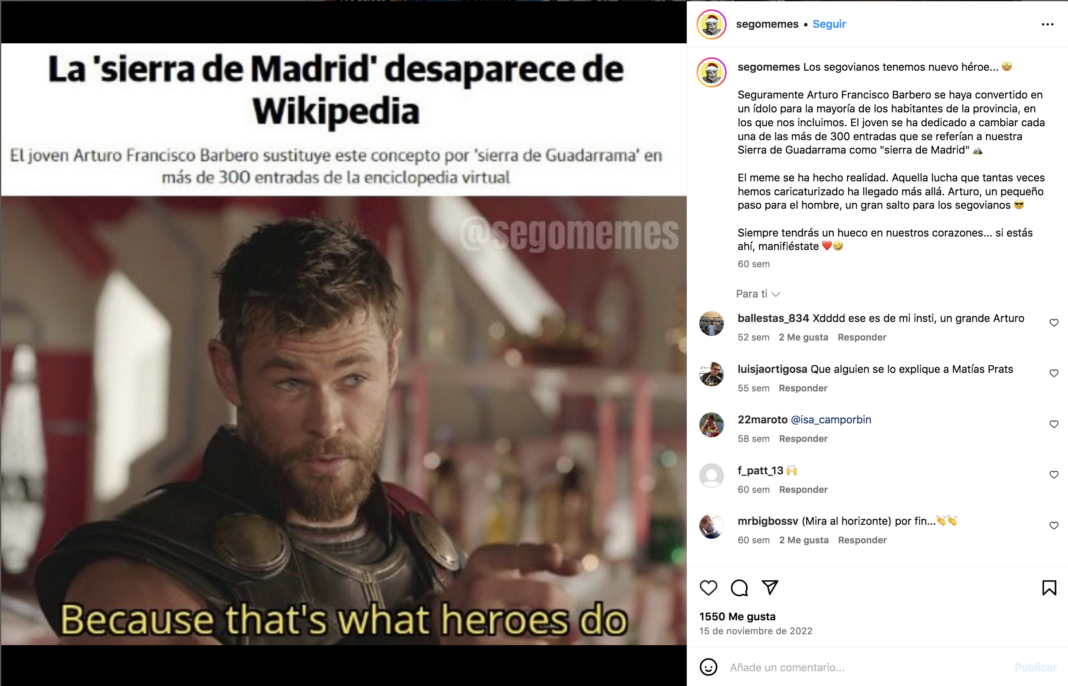Like the post with the heart icon
This screenshot has width=1068, height=686.
708,587
